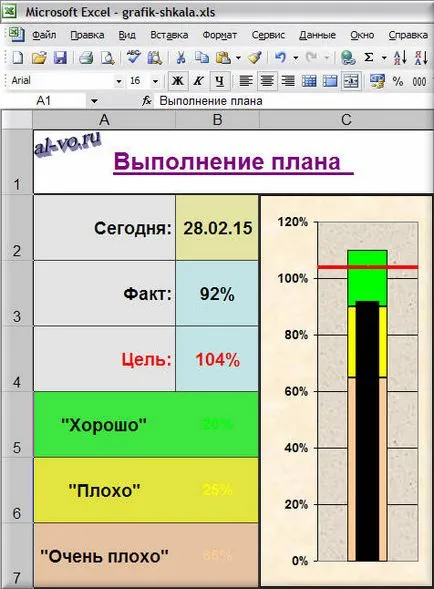Click the AutoSum sigma icon
Image resolution: width=434 pixels, height=589 pixels.
(369, 57)
